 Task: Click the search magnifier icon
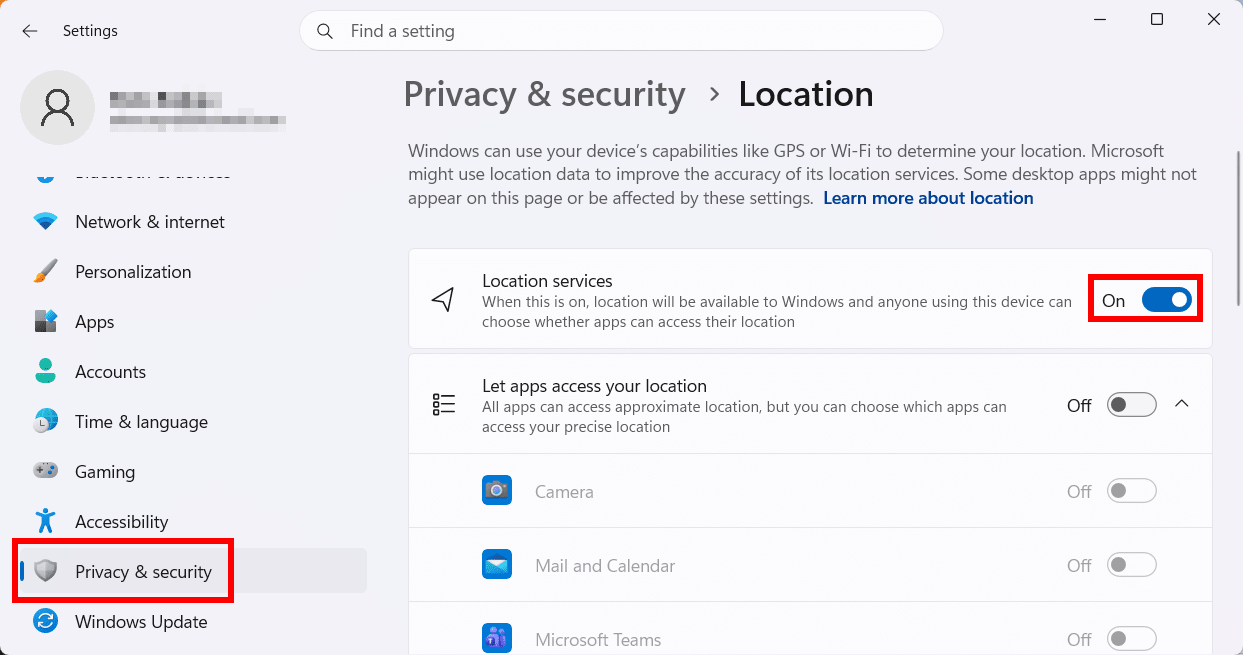coord(325,31)
